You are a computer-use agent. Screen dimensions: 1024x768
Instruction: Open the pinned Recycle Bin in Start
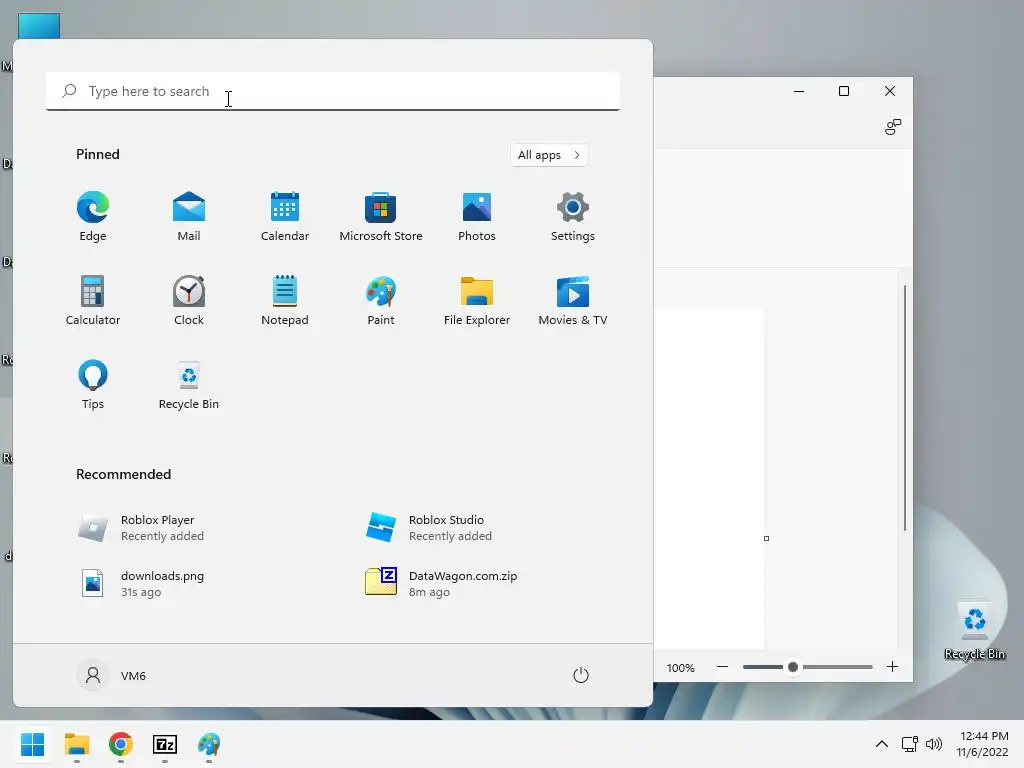coord(189,385)
